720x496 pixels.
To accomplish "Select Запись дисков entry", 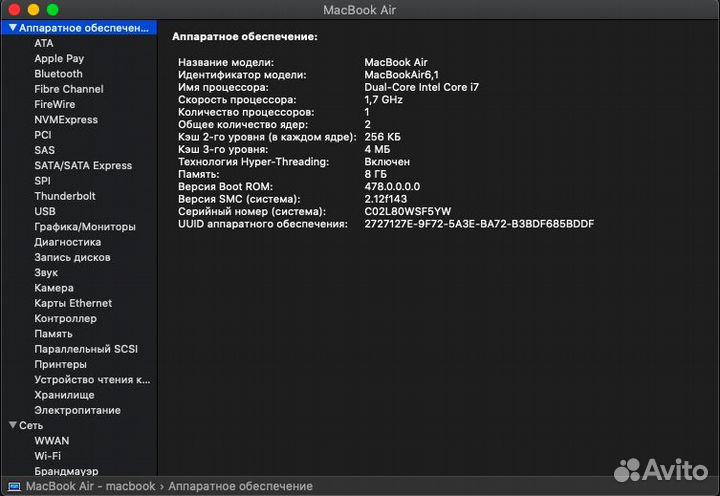I will tap(73, 257).
